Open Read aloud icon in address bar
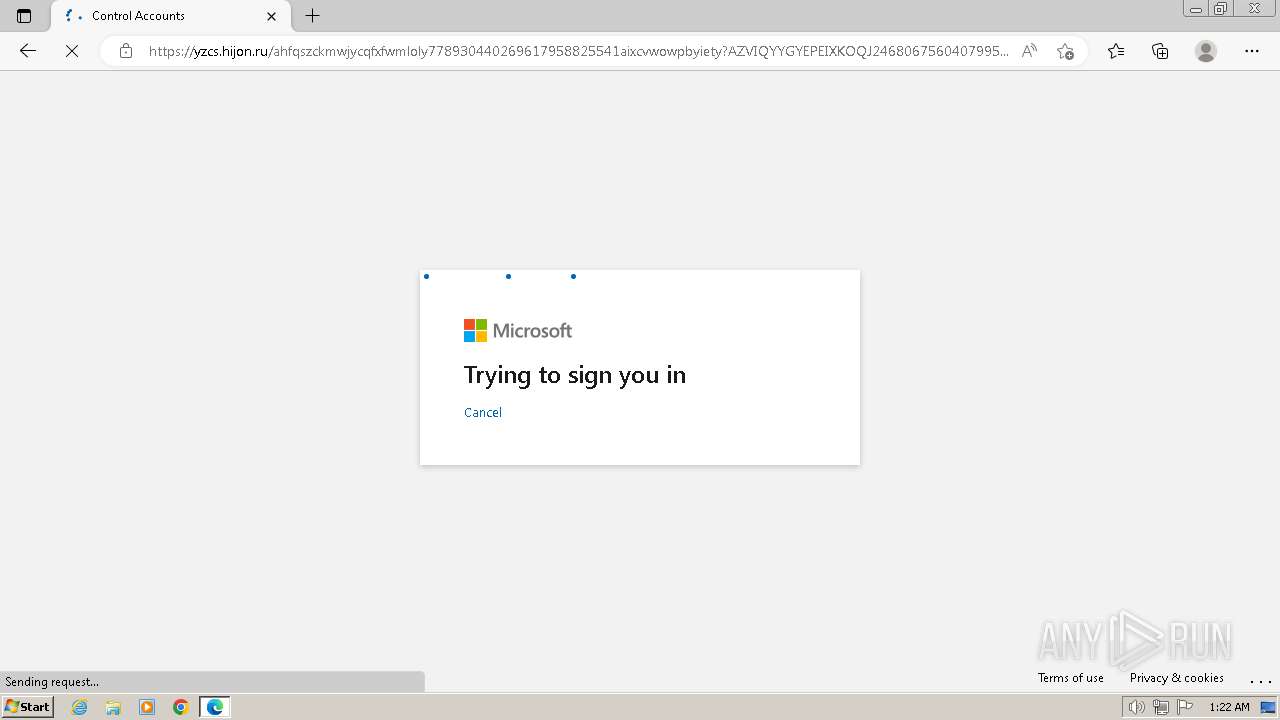 pyautogui.click(x=1029, y=51)
